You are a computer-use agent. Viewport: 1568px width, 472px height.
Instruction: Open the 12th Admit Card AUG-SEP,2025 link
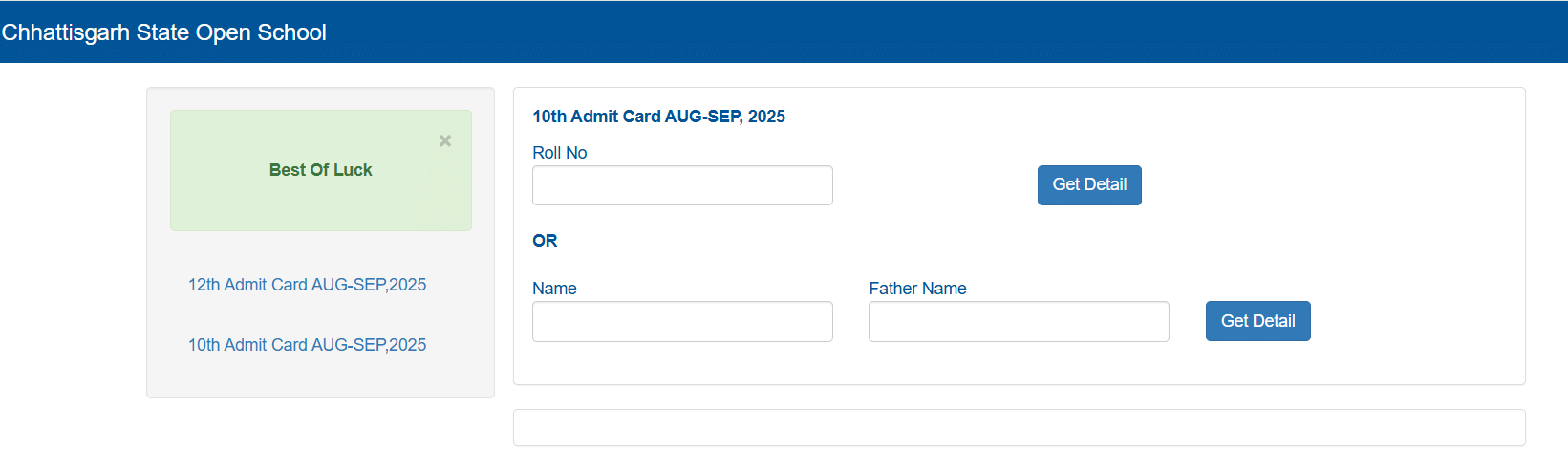[307, 285]
